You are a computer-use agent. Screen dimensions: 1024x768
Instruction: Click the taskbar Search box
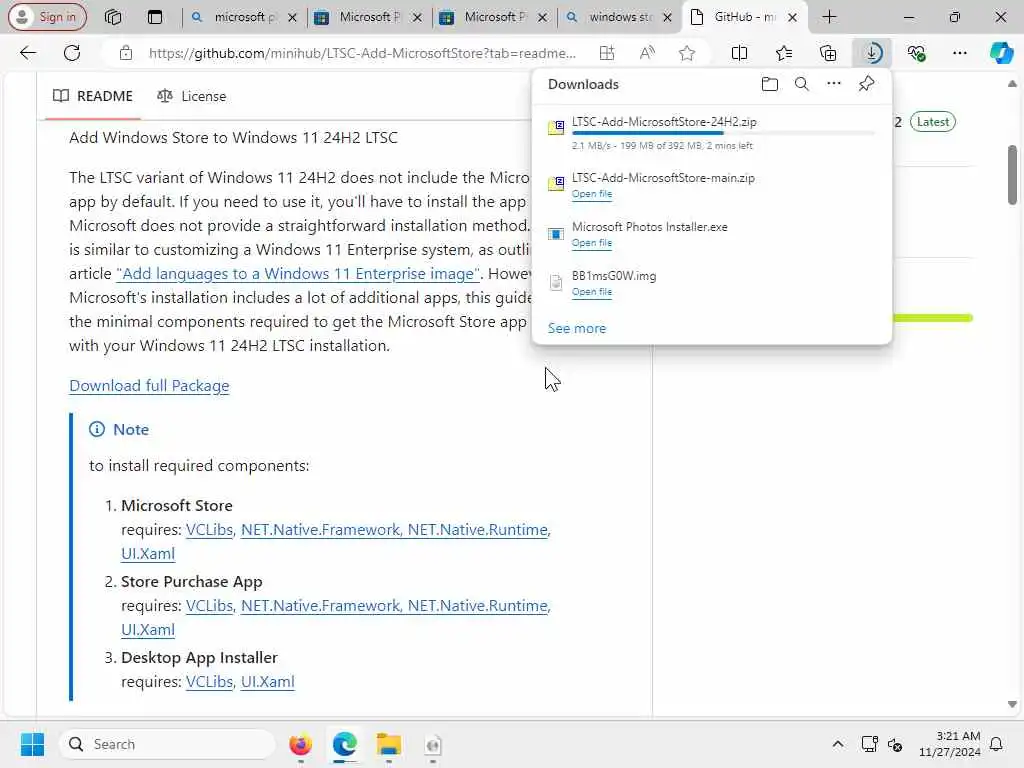click(x=167, y=744)
